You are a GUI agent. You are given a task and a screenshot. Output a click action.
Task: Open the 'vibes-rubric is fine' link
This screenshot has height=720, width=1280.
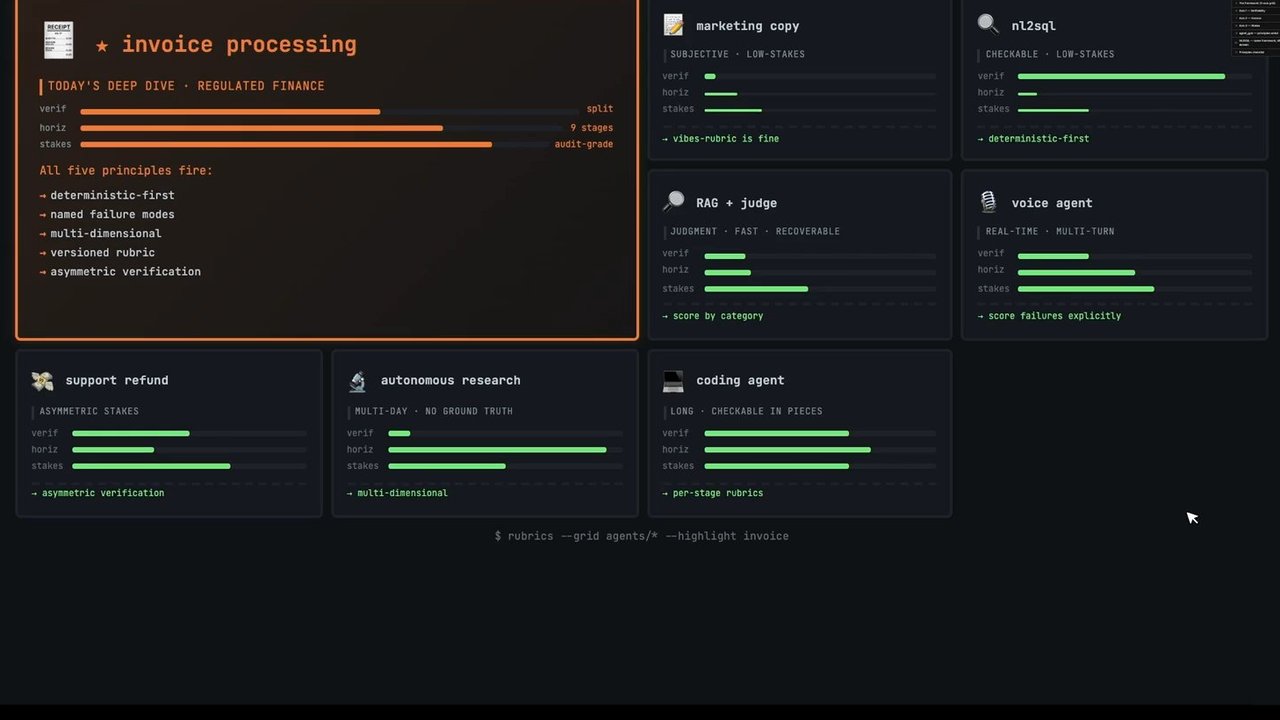(x=720, y=139)
